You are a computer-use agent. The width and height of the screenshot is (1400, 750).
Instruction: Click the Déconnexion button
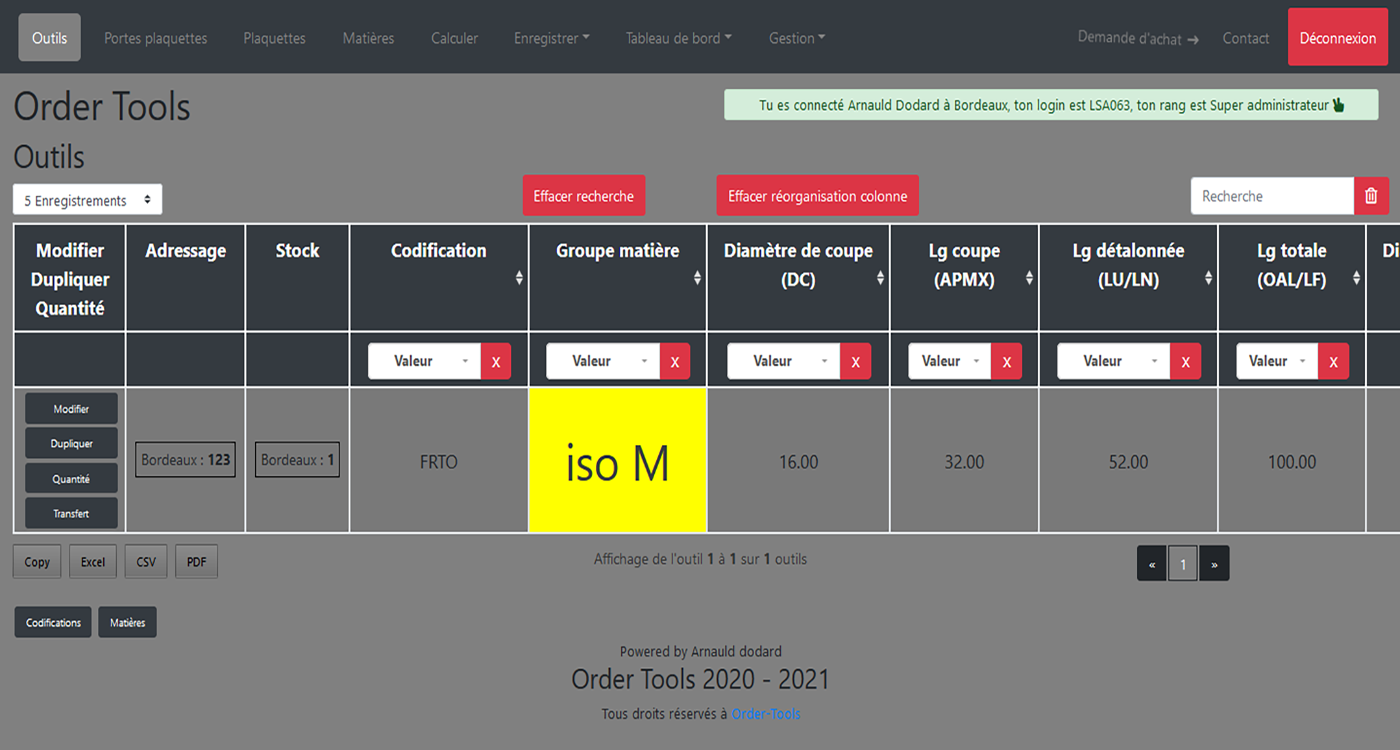coord(1338,38)
